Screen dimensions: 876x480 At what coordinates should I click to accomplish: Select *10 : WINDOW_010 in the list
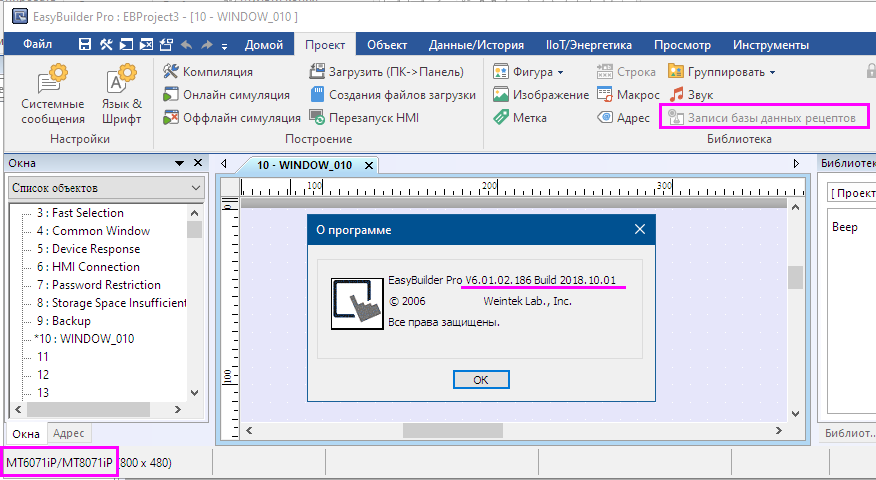click(x=84, y=339)
